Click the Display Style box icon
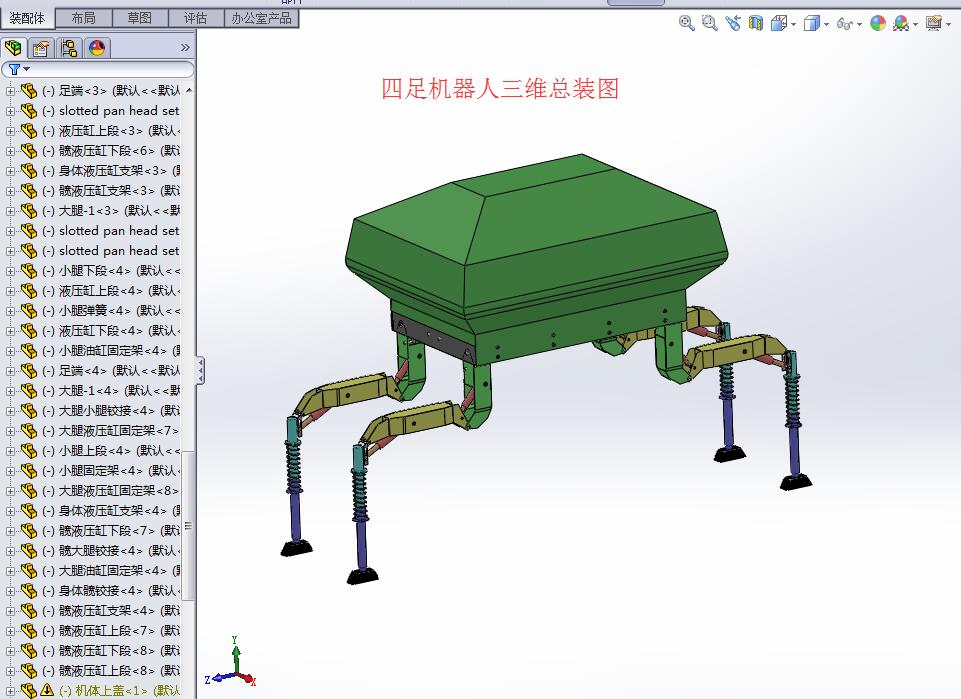Image resolution: width=961 pixels, height=699 pixels. pyautogui.click(x=811, y=23)
